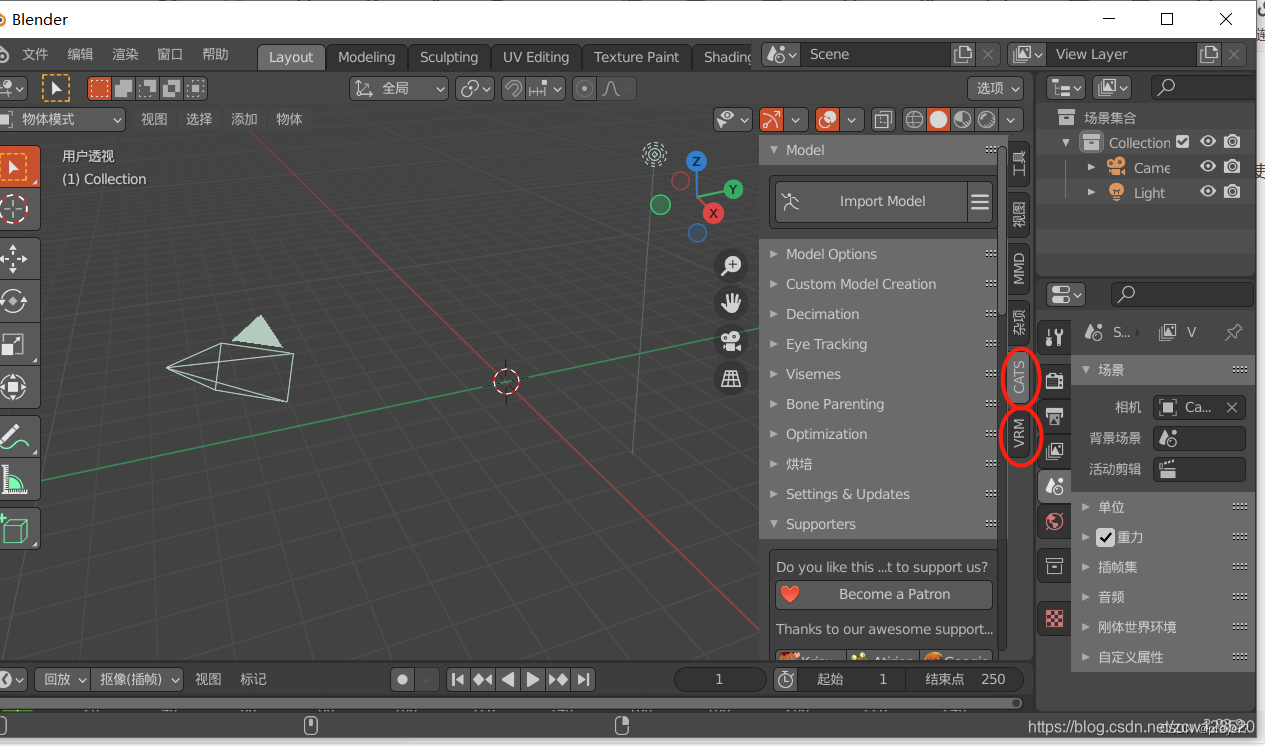This screenshot has width=1265, height=746.
Task: Switch to the Modeling workspace tab
Action: 367,57
